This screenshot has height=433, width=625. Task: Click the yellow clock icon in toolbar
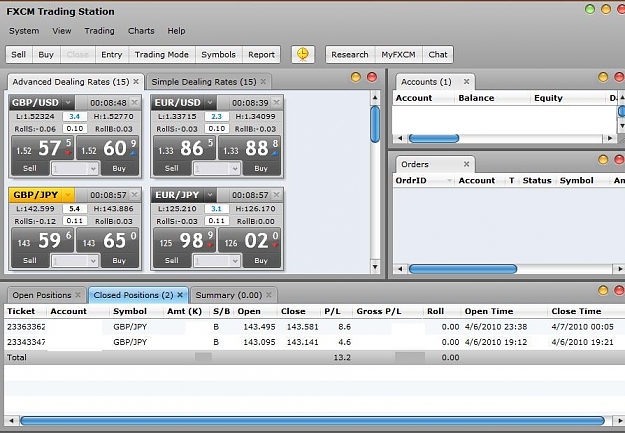(x=303, y=54)
